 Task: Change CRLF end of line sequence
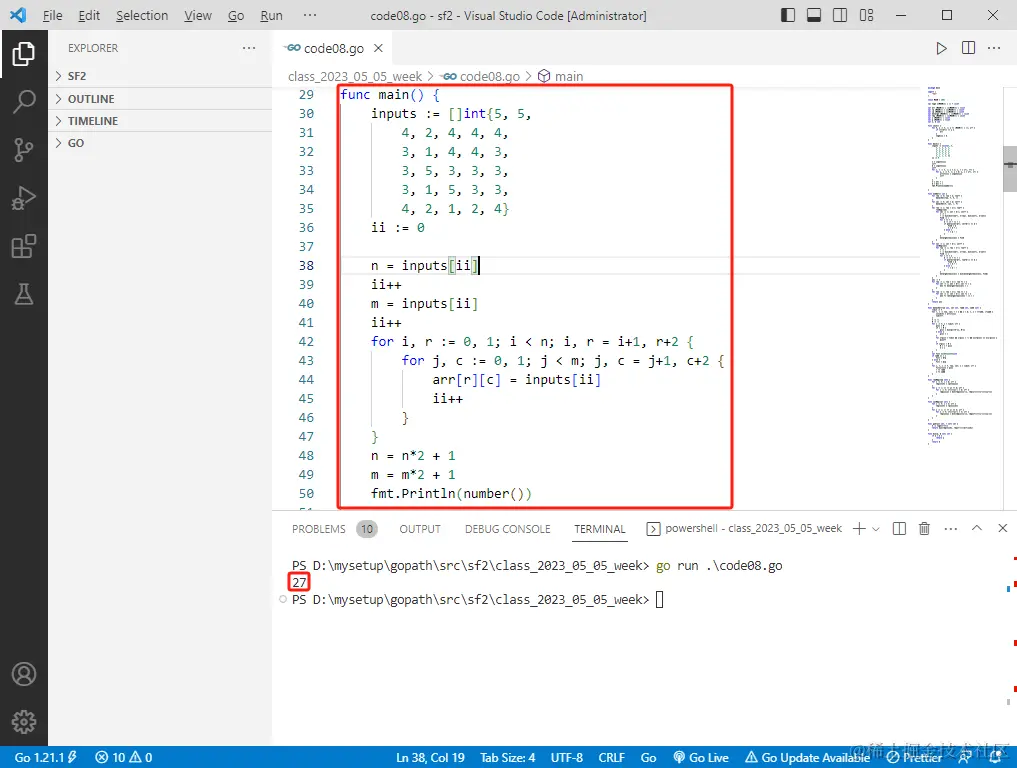[611, 758]
